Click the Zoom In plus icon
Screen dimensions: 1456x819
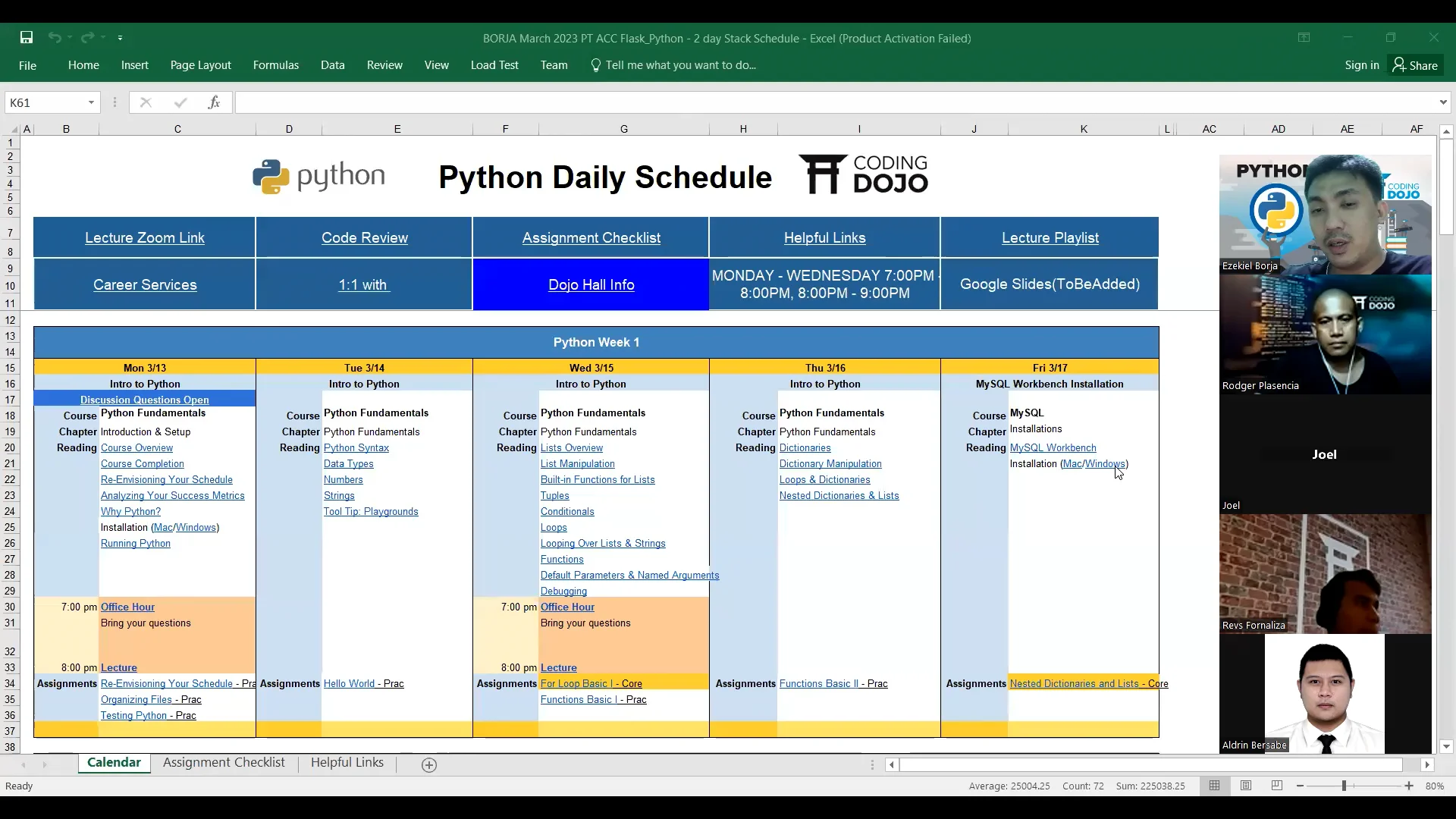click(1409, 786)
